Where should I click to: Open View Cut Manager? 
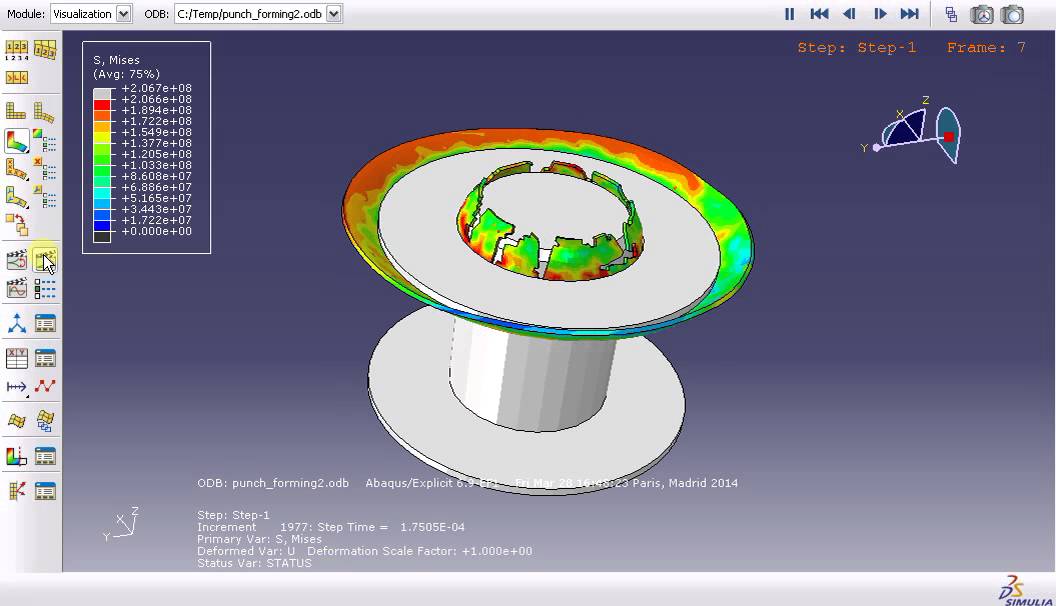45,457
